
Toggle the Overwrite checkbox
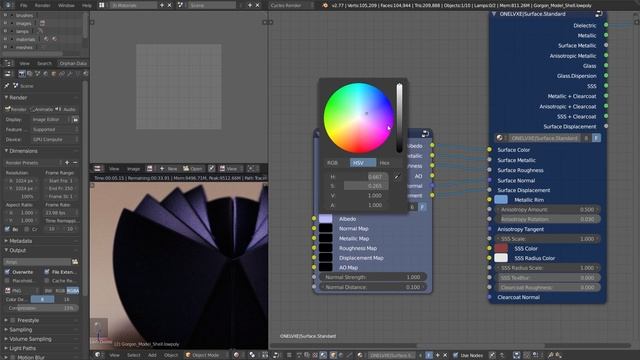pos(7,272)
